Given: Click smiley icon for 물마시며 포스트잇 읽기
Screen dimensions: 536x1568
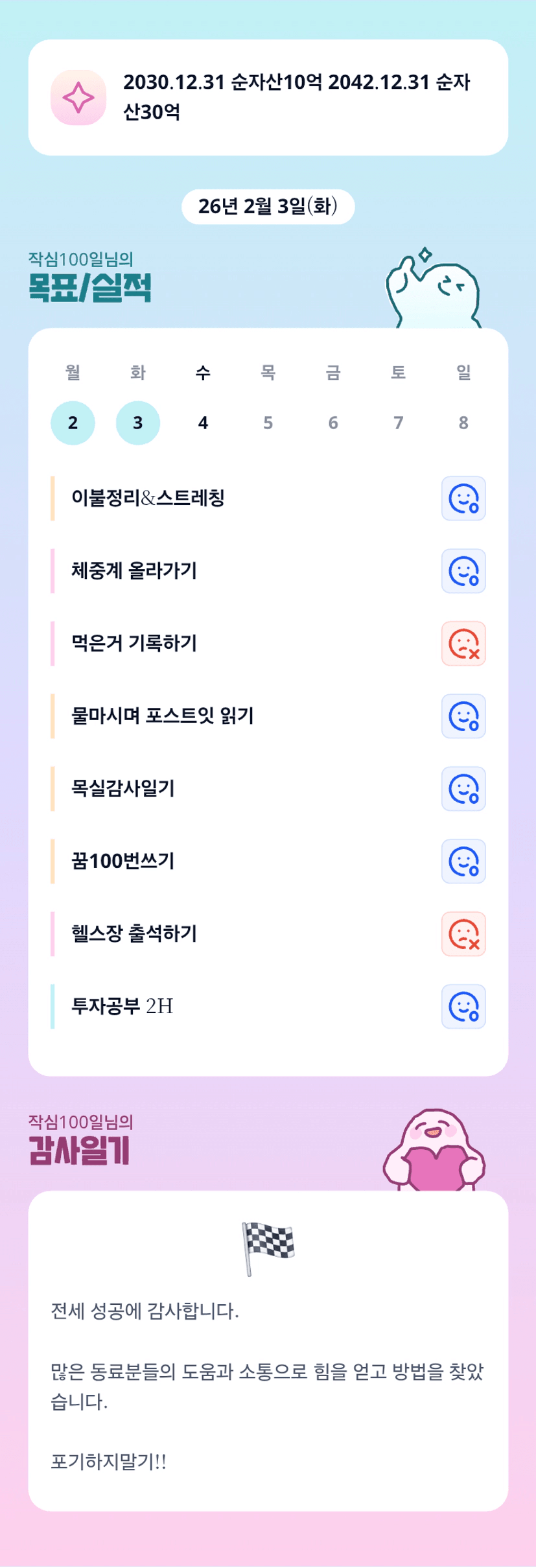Looking at the screenshot, I should [463, 716].
